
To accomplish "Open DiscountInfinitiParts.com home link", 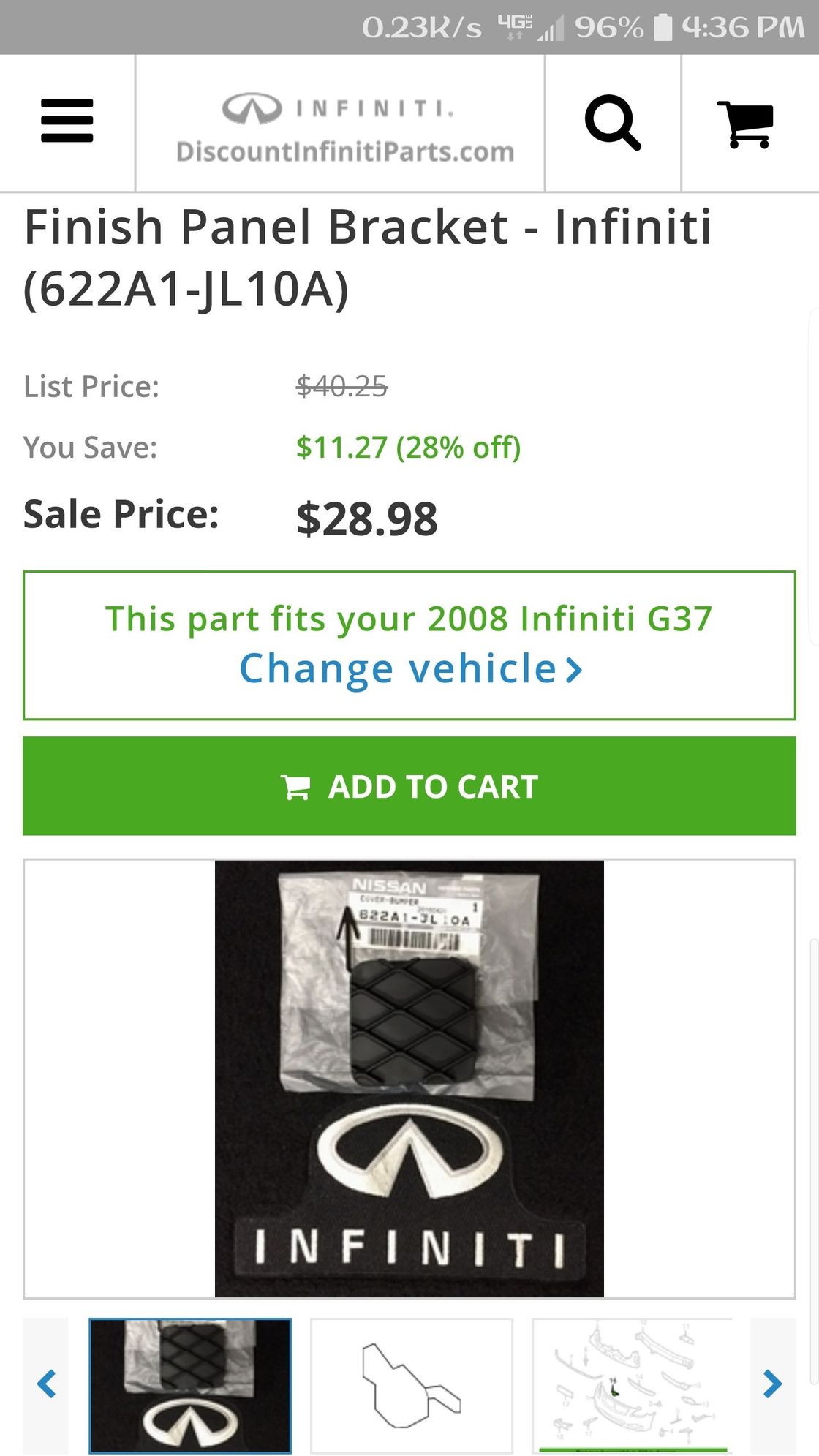I will click(345, 151).
